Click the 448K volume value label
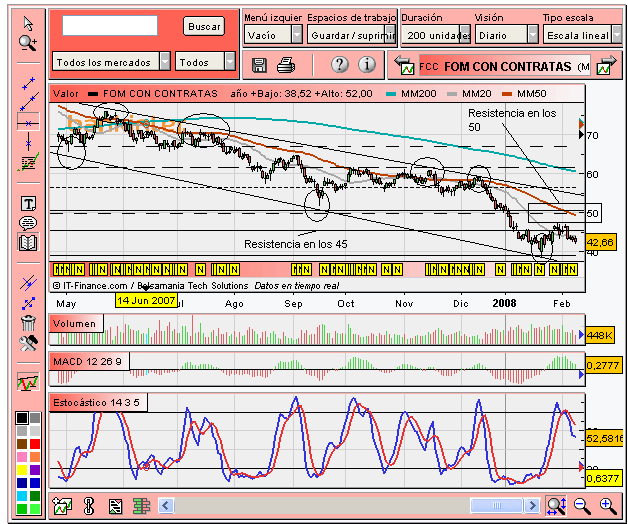This screenshot has width=628, height=524. (600, 335)
